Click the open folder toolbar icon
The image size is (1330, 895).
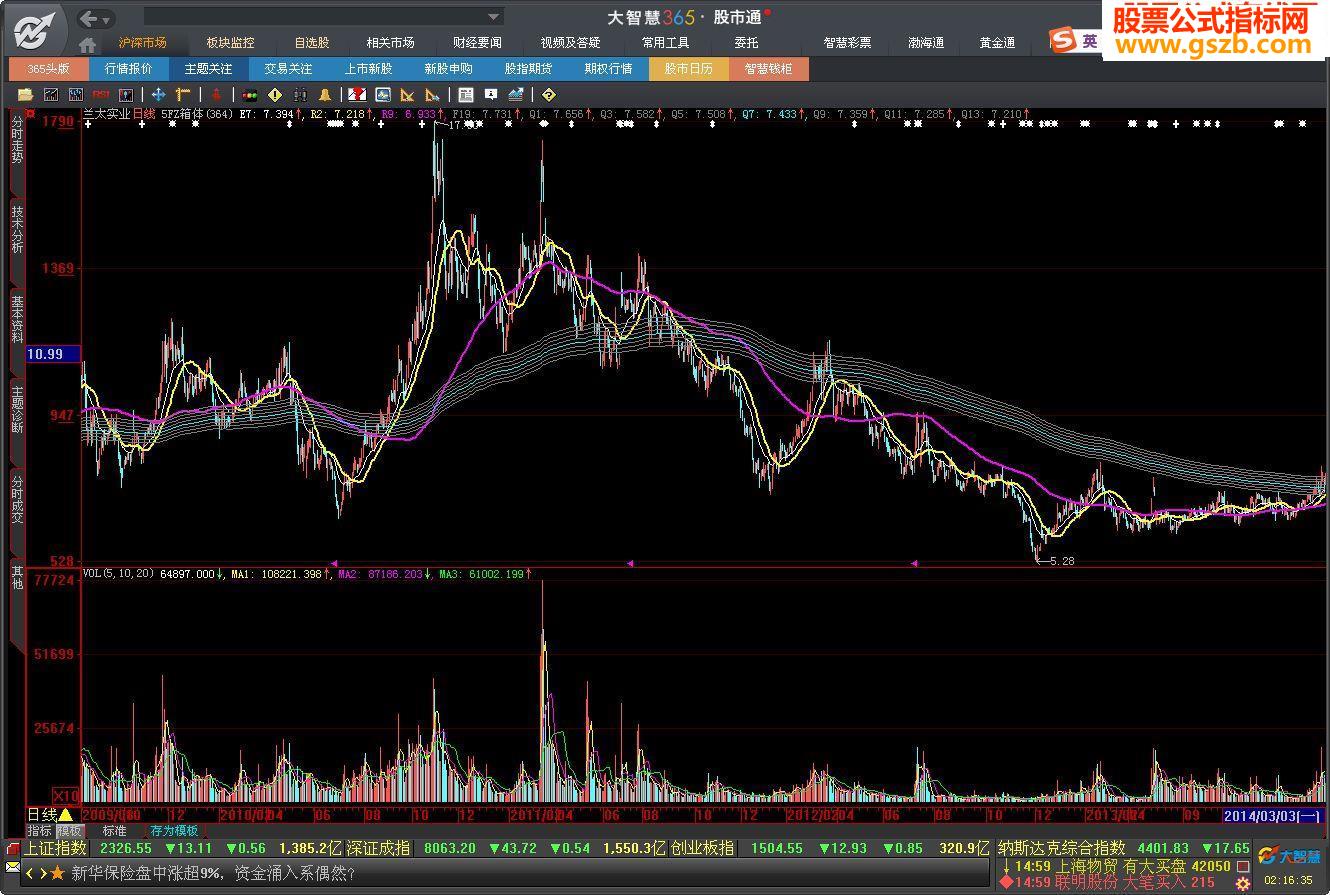click(x=26, y=95)
